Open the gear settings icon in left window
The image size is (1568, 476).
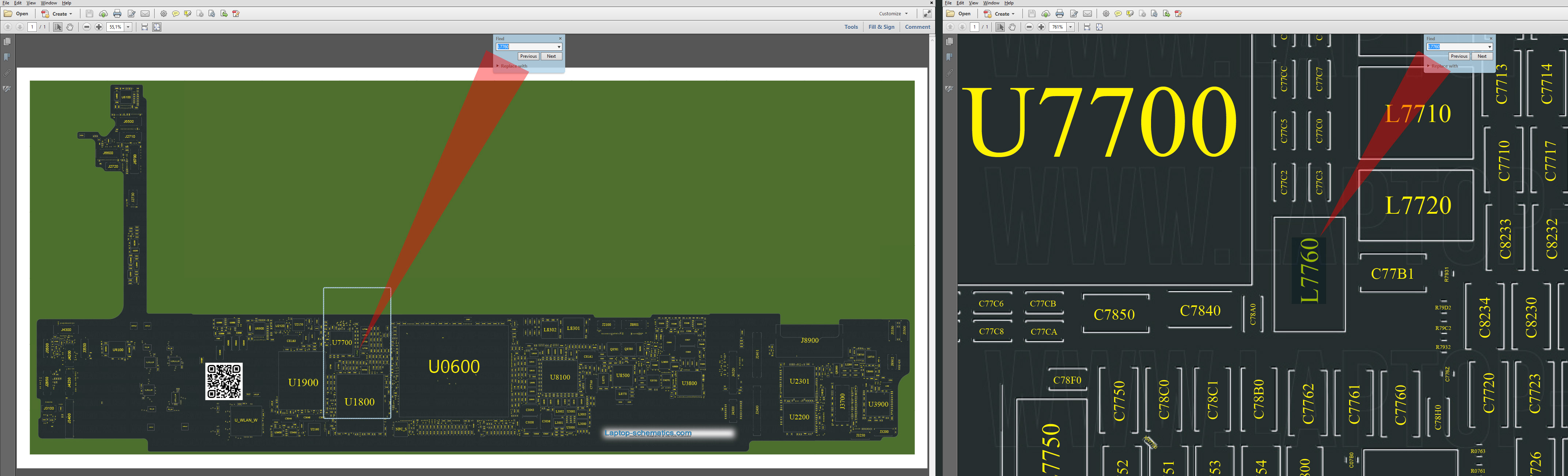coord(163,14)
